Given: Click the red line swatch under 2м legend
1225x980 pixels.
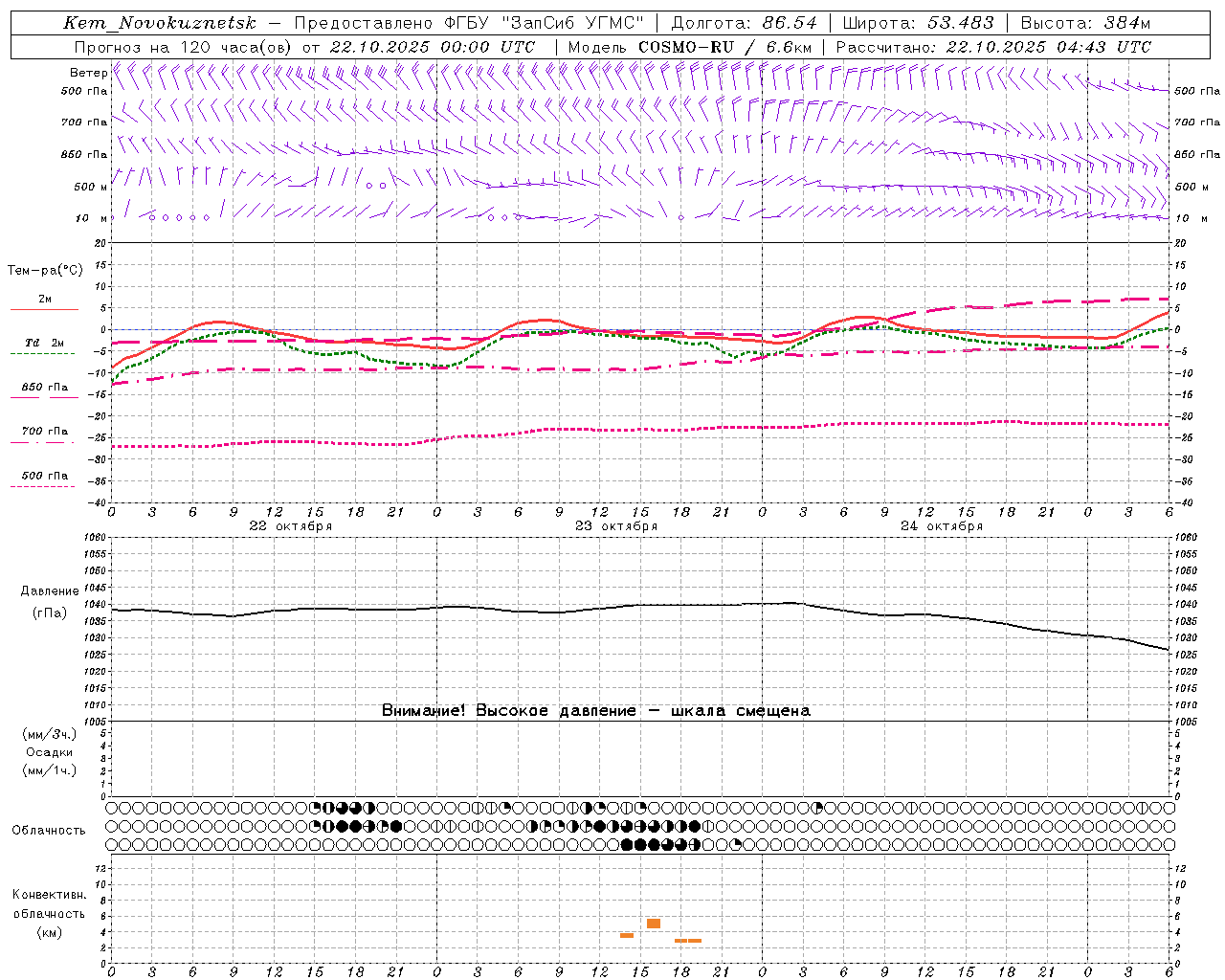Looking at the screenshot, I should pos(44,309).
